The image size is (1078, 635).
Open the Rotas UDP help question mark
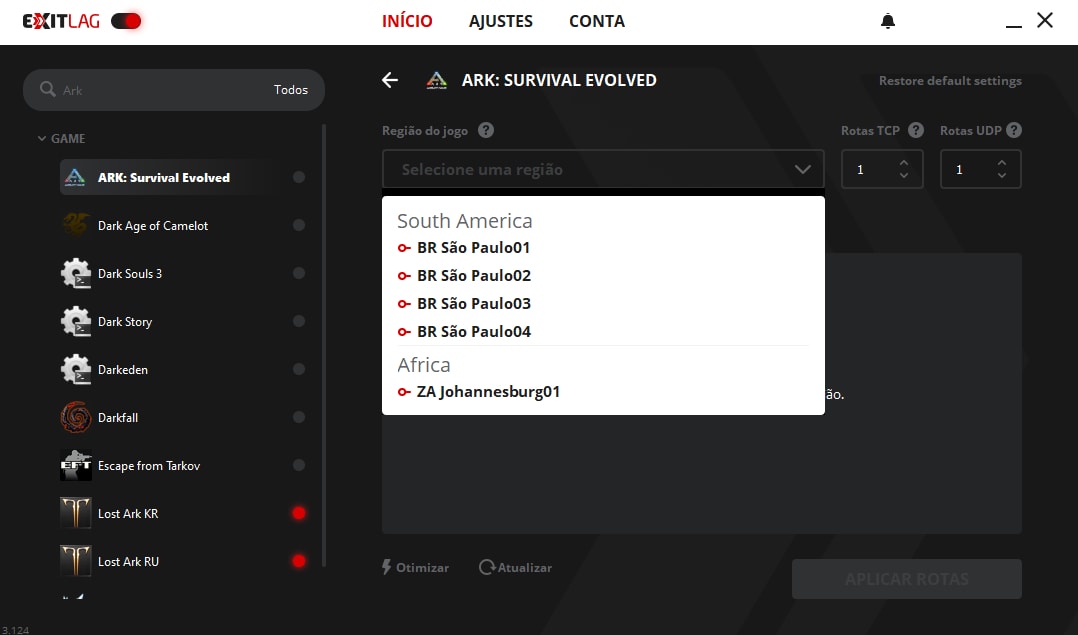click(1014, 130)
